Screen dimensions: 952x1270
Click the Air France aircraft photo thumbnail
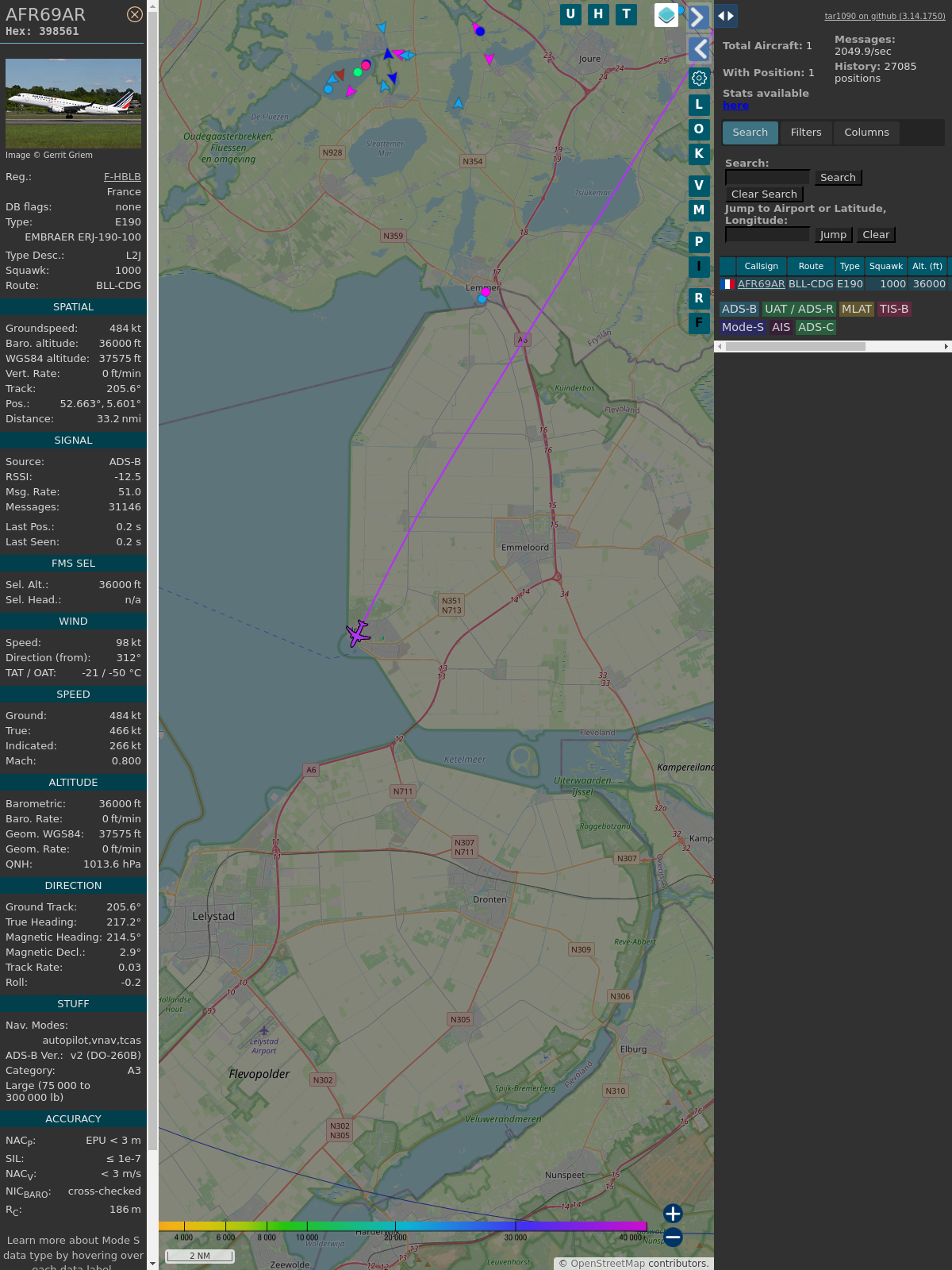tap(73, 103)
